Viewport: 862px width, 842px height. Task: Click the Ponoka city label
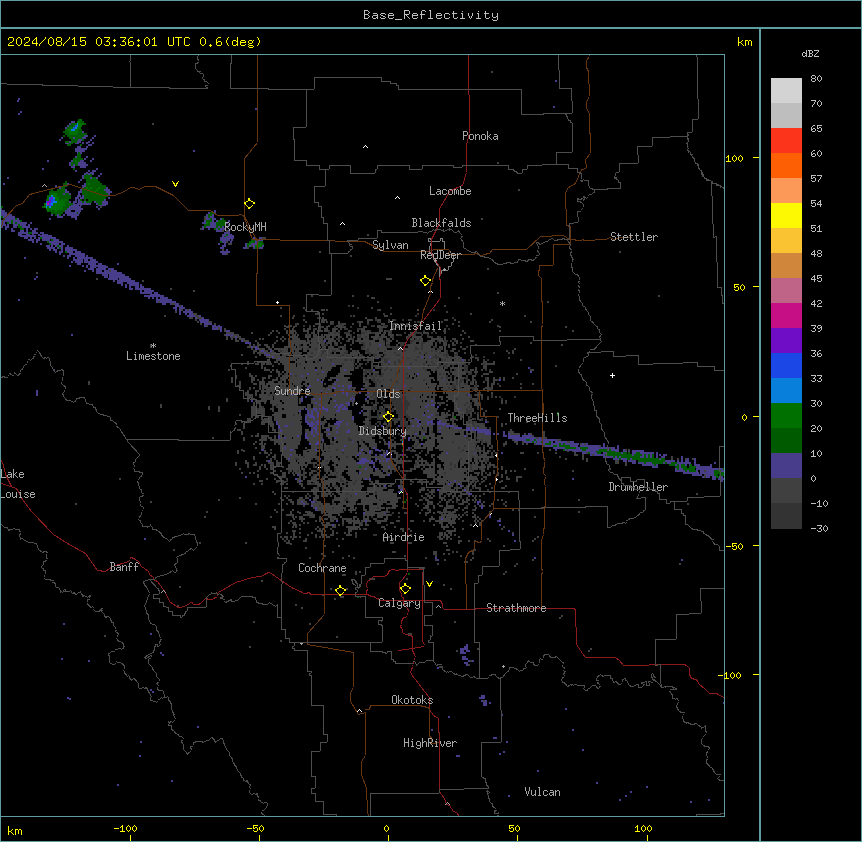coord(480,136)
